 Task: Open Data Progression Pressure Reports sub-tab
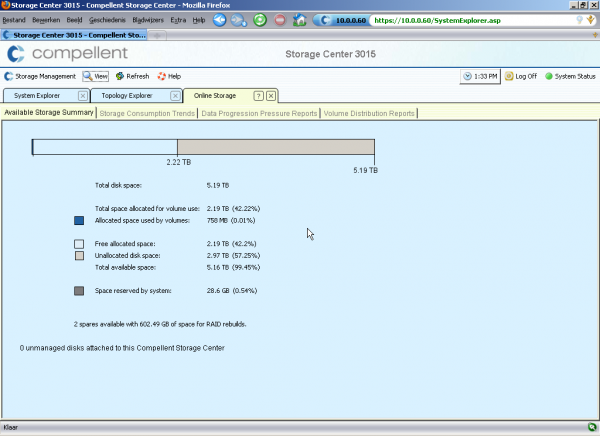(x=259, y=113)
